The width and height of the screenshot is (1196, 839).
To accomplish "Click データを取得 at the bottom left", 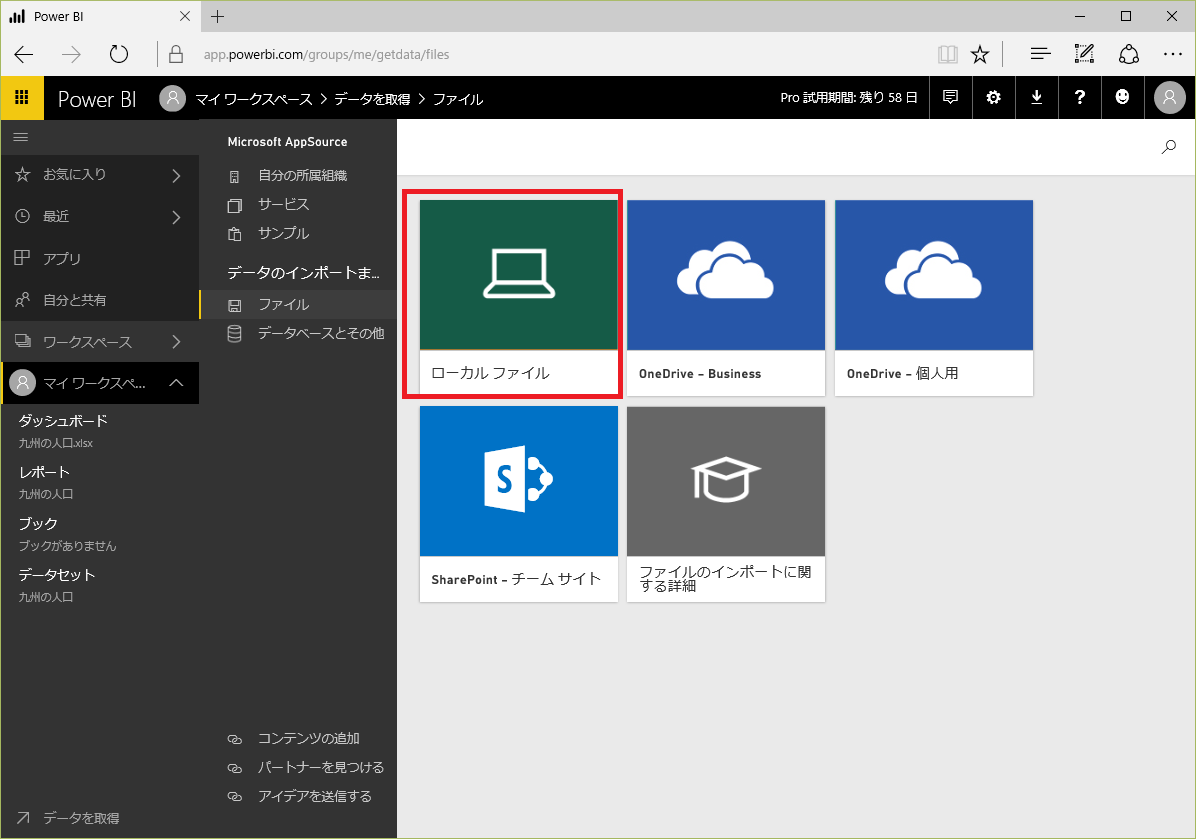I will (81, 818).
